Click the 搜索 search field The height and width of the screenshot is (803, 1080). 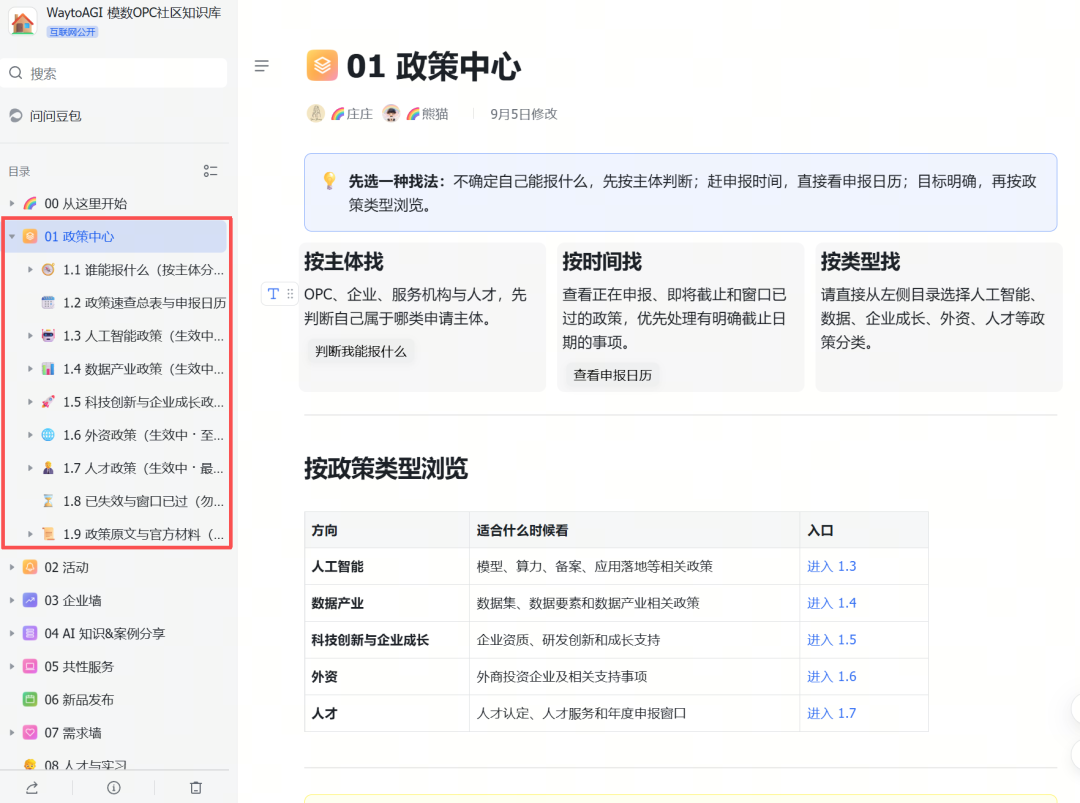[x=114, y=73]
